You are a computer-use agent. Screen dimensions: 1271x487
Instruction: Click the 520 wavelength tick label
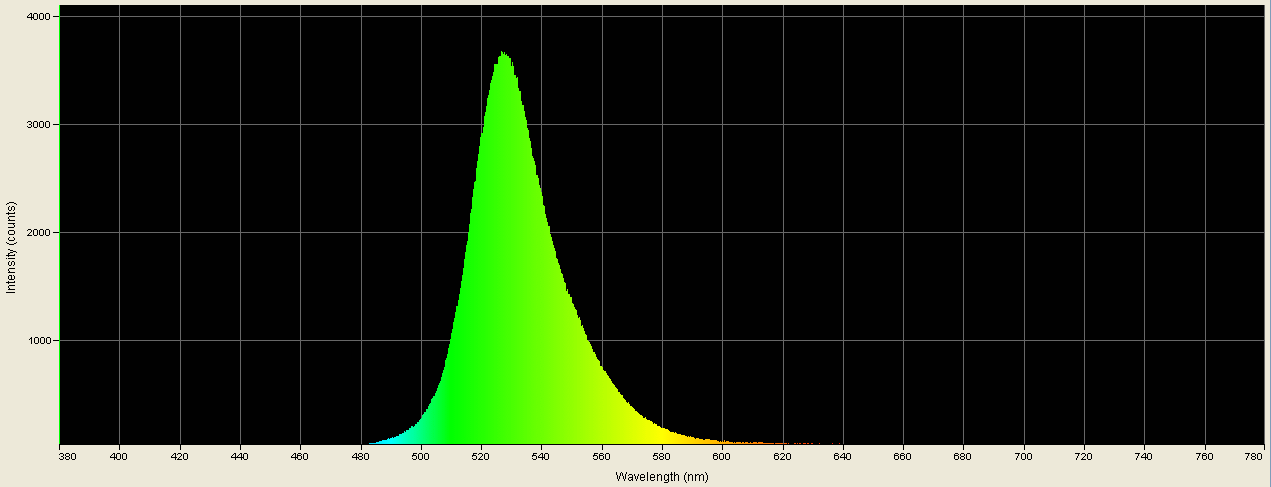click(x=481, y=456)
